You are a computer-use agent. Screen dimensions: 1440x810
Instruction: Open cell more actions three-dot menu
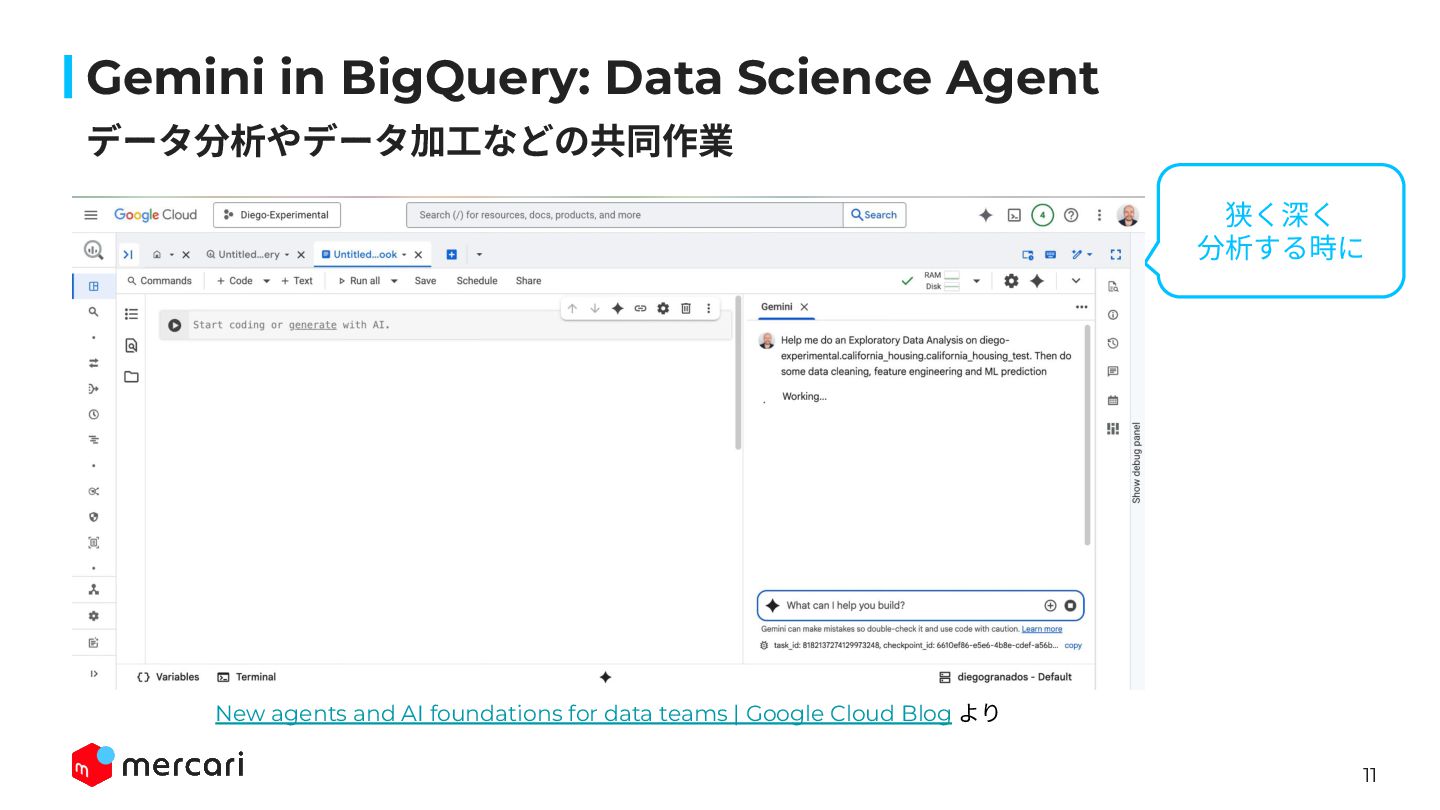coord(708,308)
